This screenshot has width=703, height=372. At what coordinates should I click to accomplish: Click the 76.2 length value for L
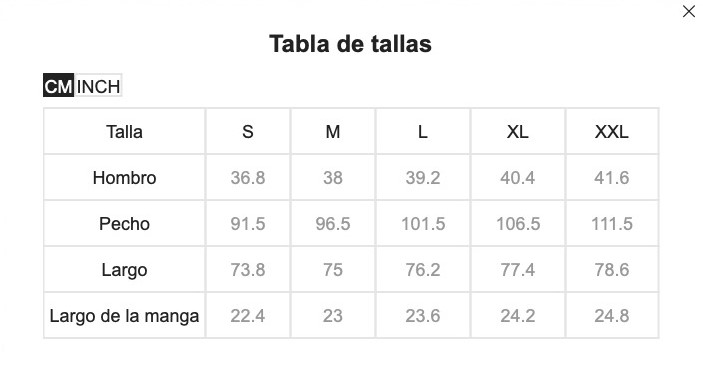pyautogui.click(x=423, y=270)
